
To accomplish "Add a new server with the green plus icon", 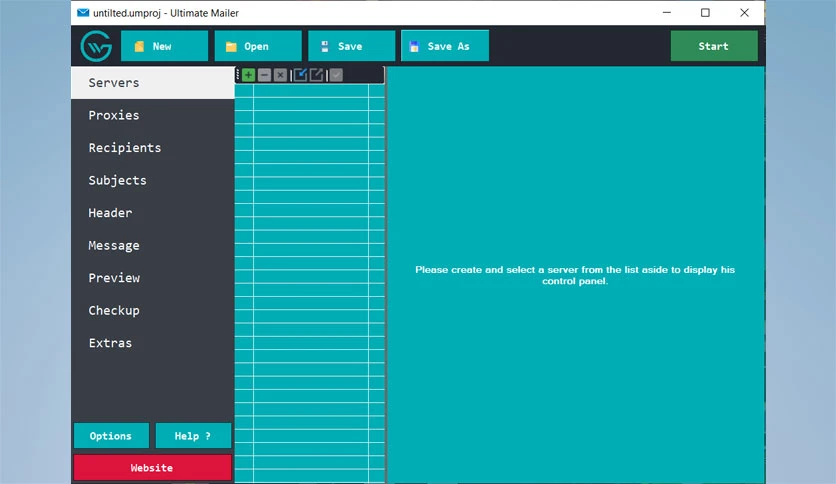I will pyautogui.click(x=248, y=75).
